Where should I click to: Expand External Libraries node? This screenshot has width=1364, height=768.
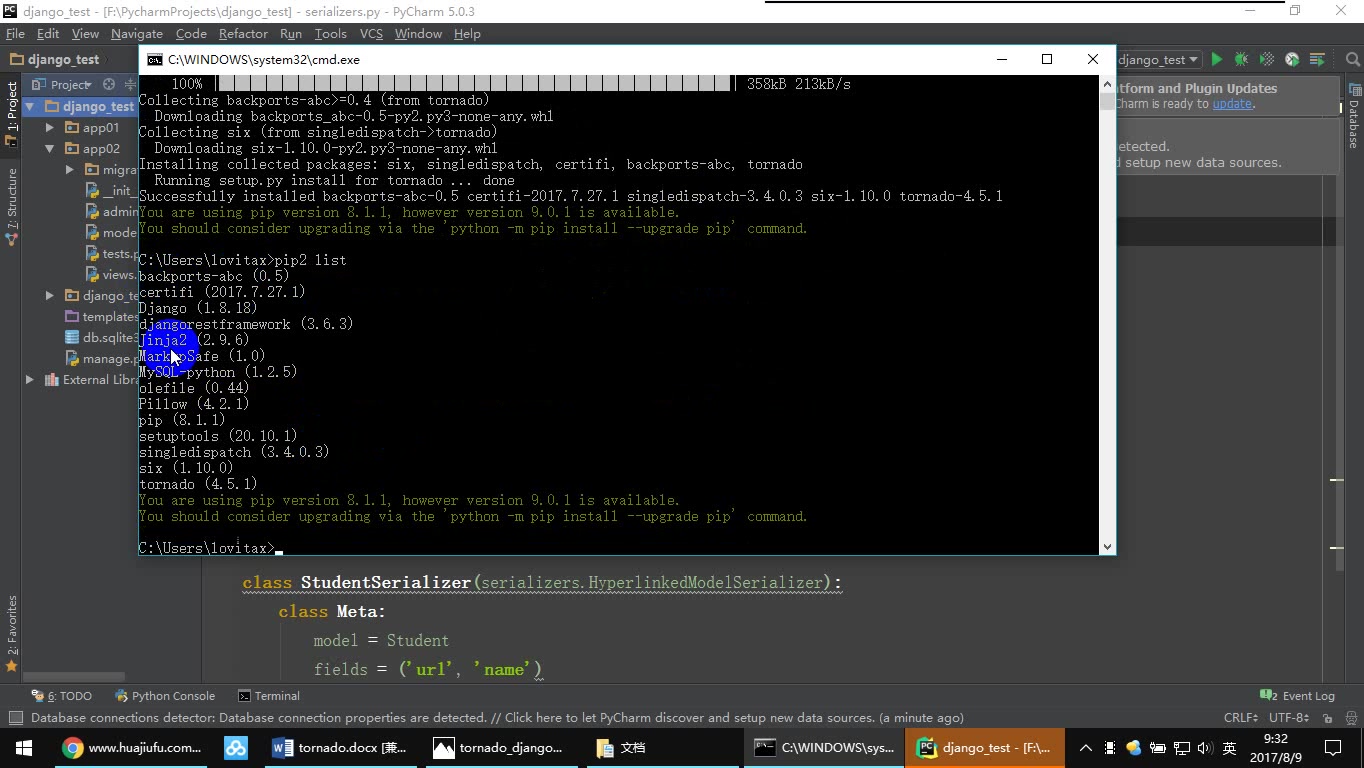point(30,379)
